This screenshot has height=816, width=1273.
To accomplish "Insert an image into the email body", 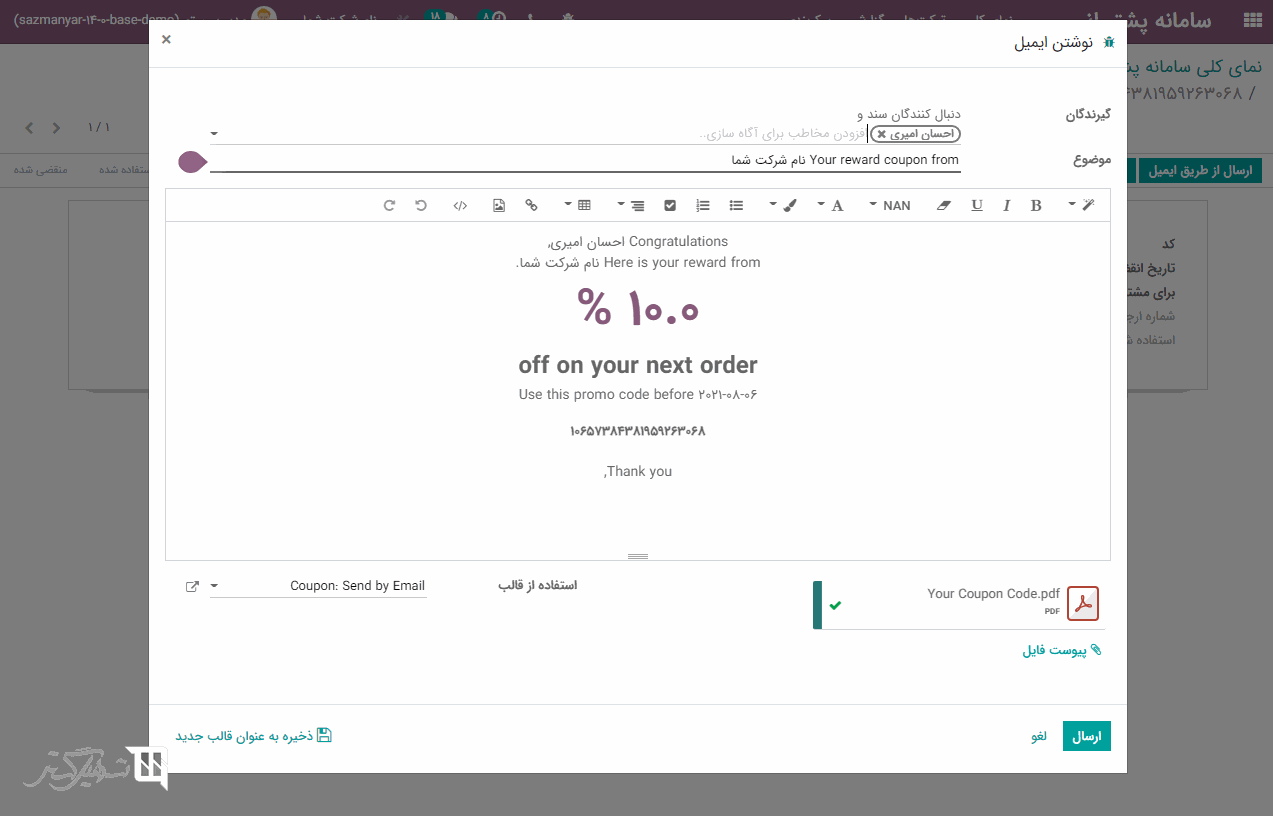I will click(x=498, y=205).
